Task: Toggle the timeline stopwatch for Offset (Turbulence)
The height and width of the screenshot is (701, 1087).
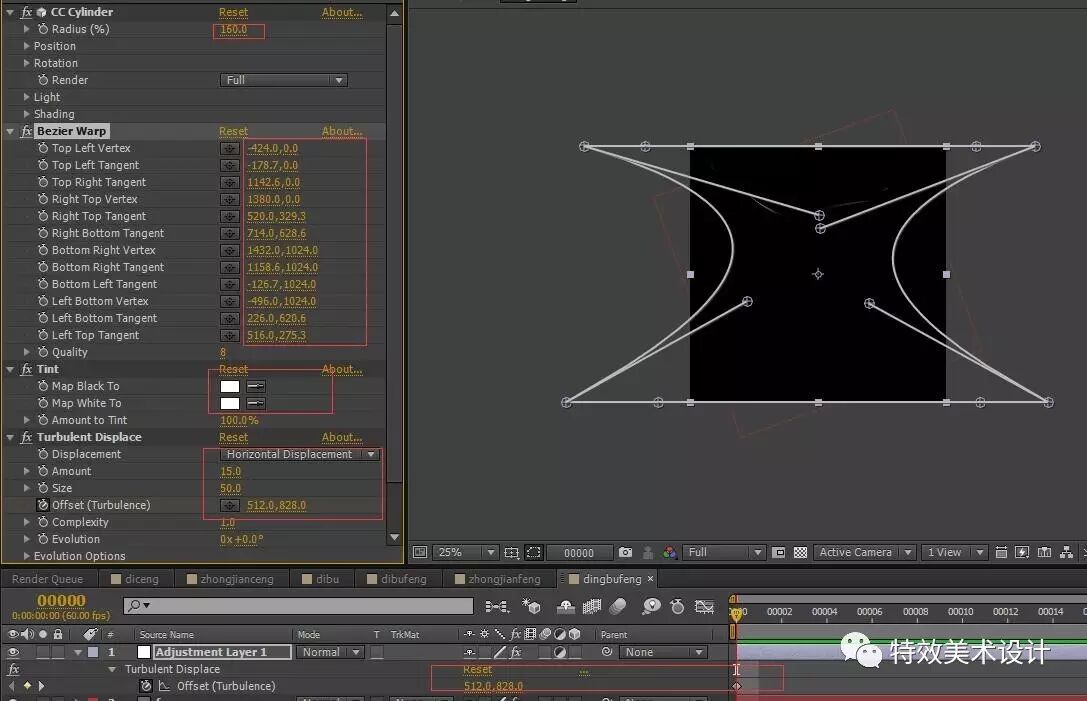Action: (x=146, y=686)
